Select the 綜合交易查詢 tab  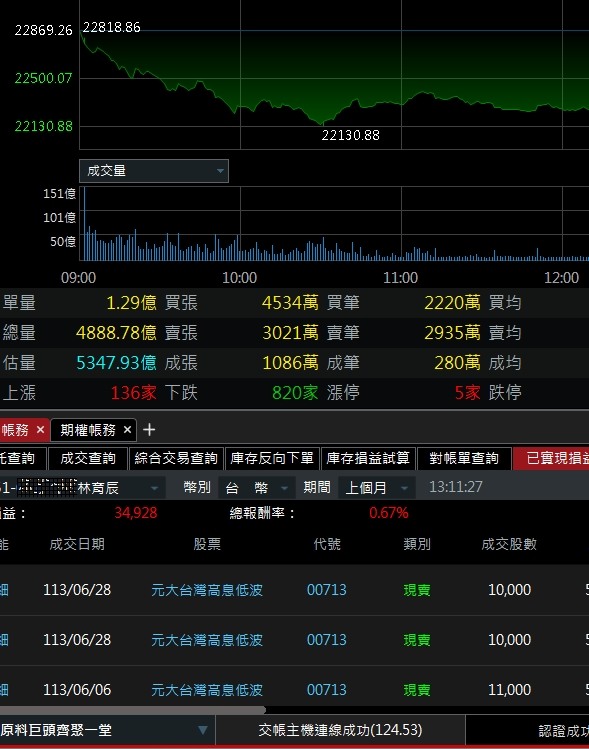(176, 459)
